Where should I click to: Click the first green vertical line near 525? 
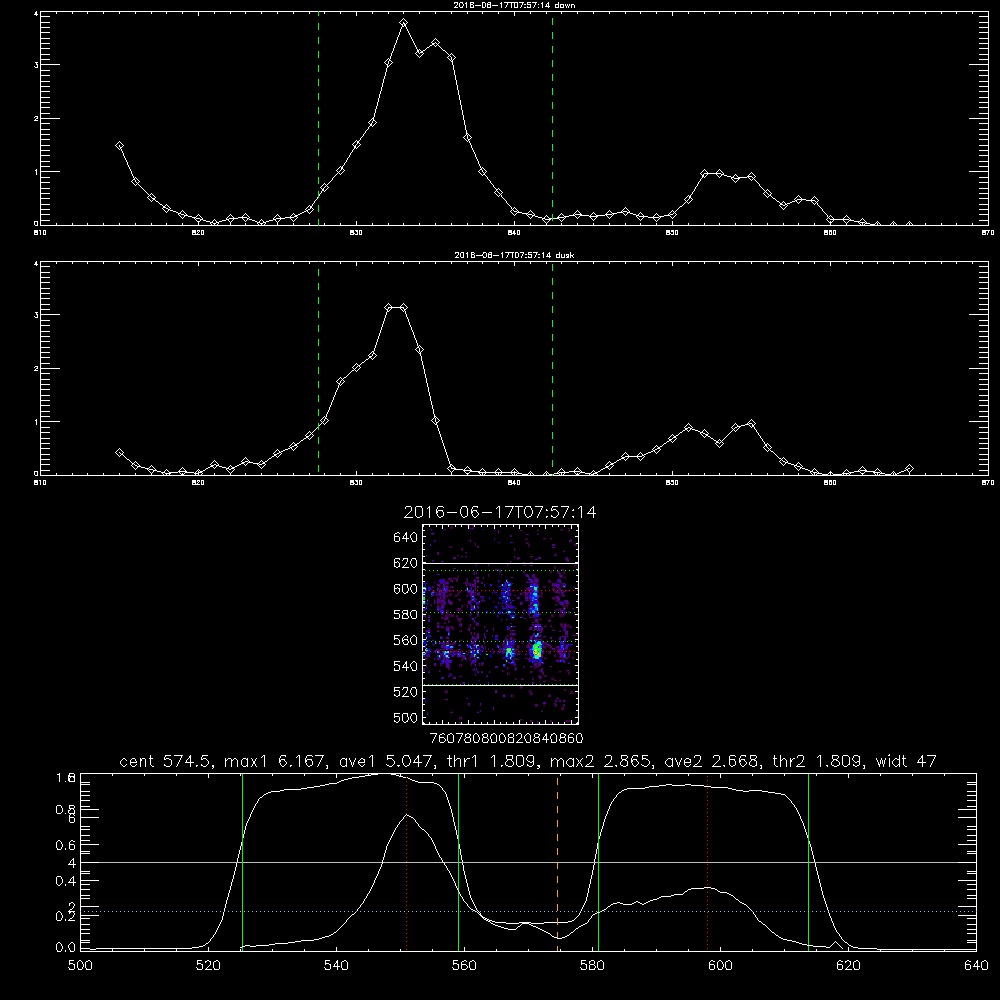(x=242, y=862)
